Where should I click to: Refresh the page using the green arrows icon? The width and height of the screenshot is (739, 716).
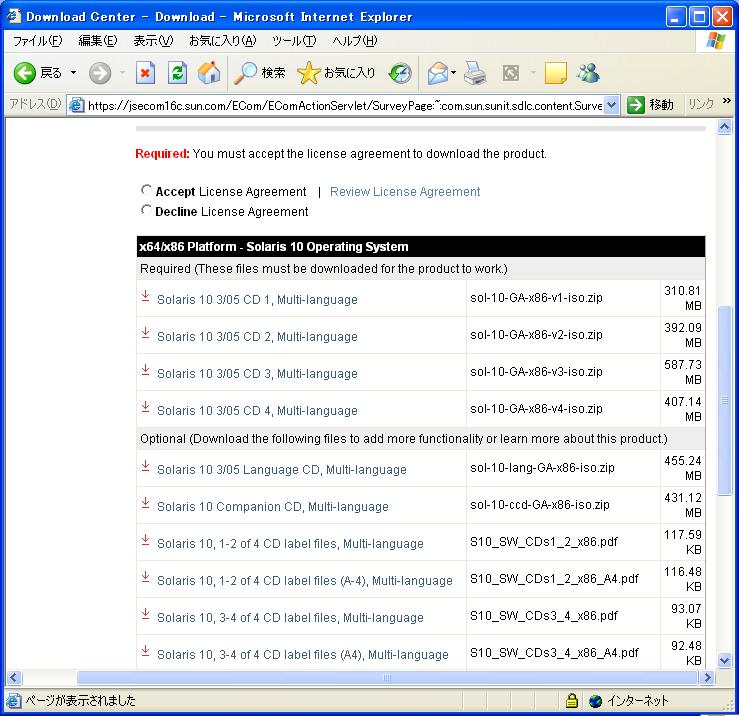(178, 73)
